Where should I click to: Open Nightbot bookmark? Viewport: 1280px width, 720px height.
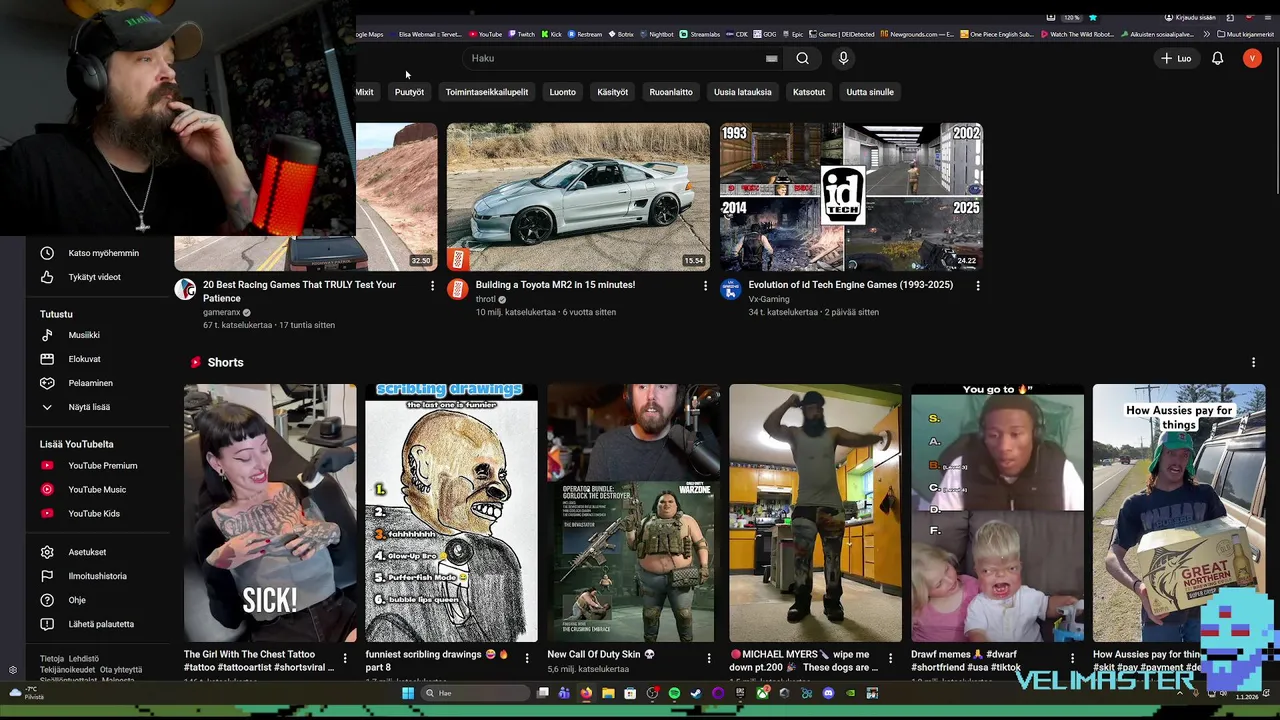click(x=656, y=34)
